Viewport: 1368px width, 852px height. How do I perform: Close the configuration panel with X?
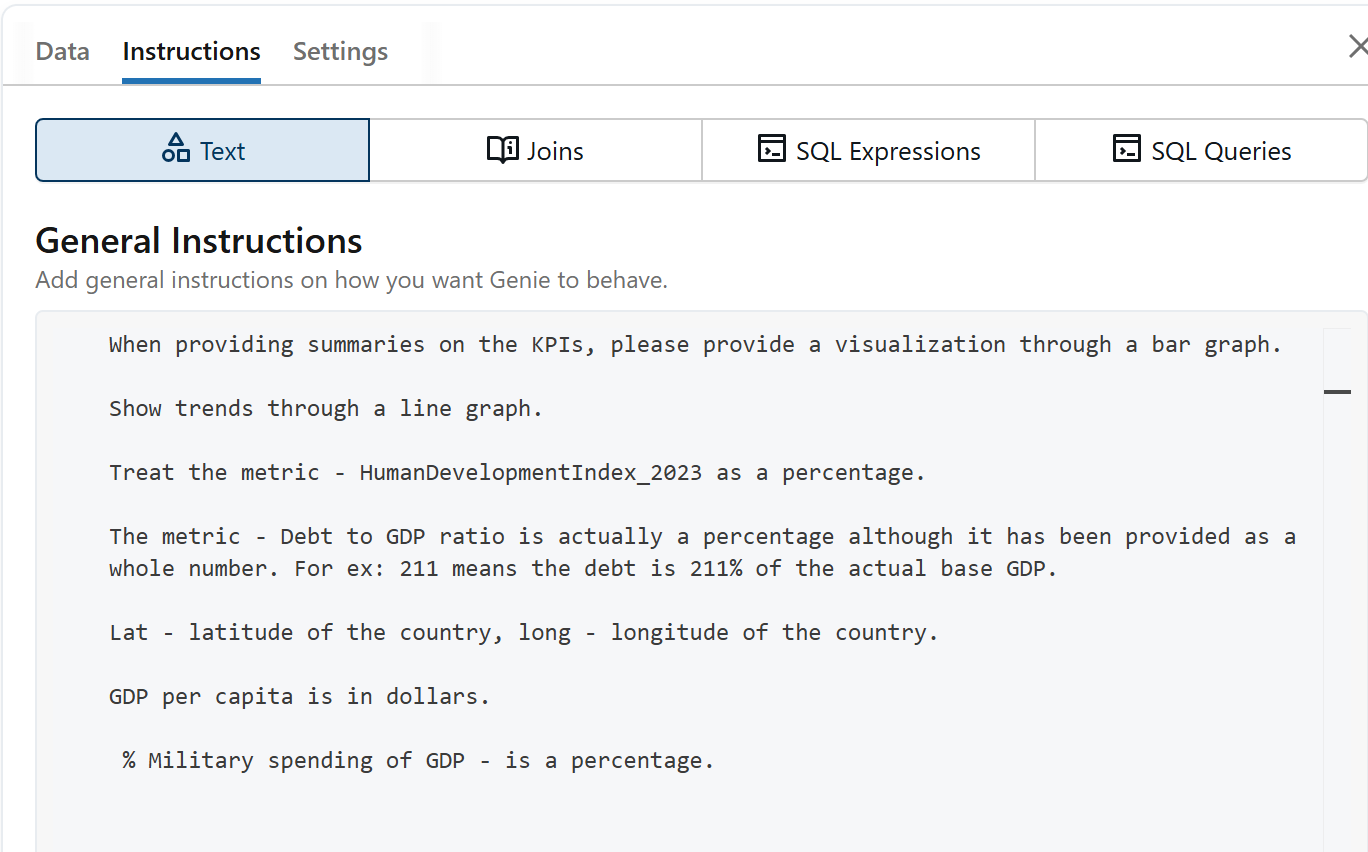point(1357,46)
